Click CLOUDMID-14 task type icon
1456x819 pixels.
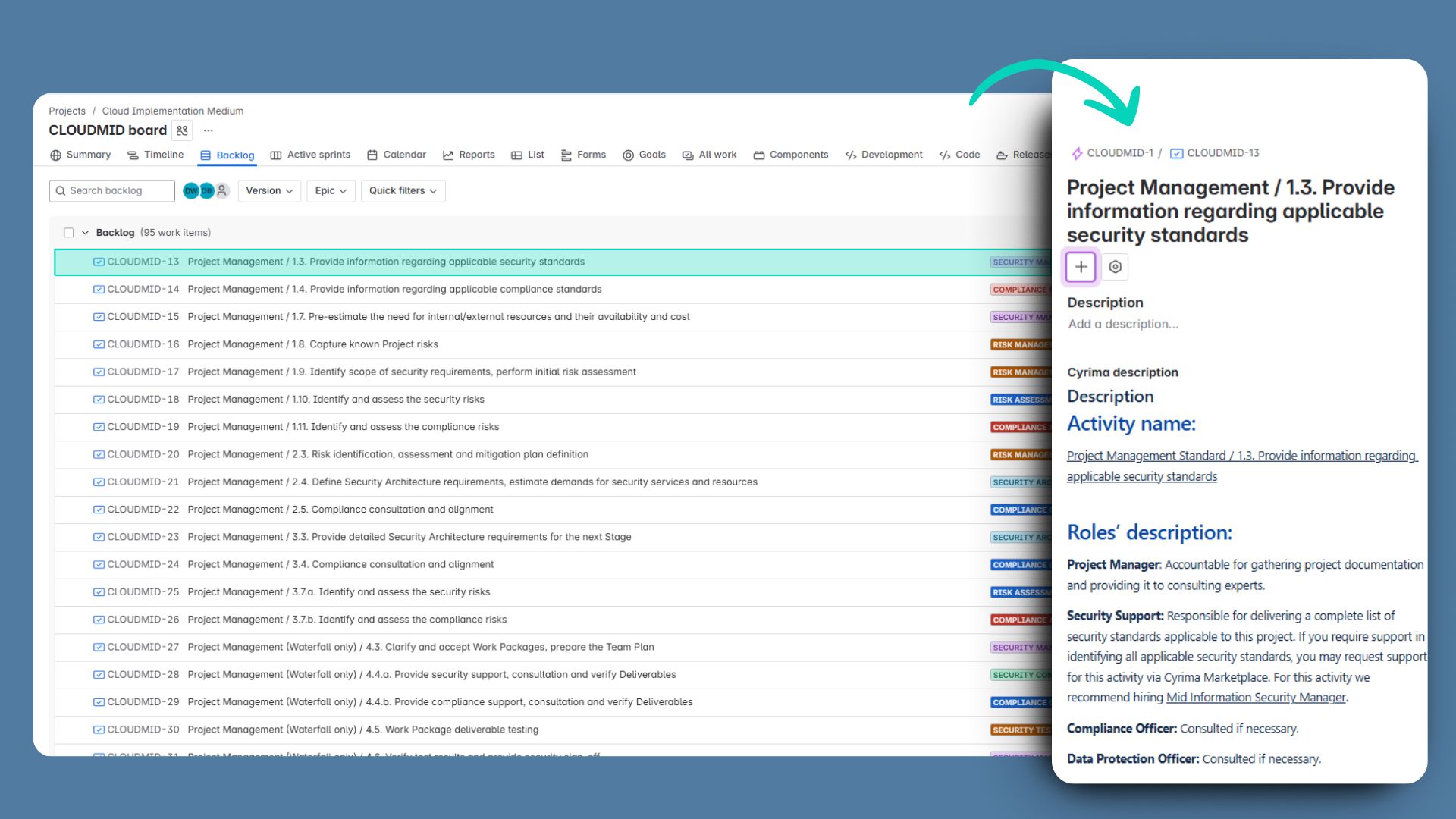click(99, 289)
